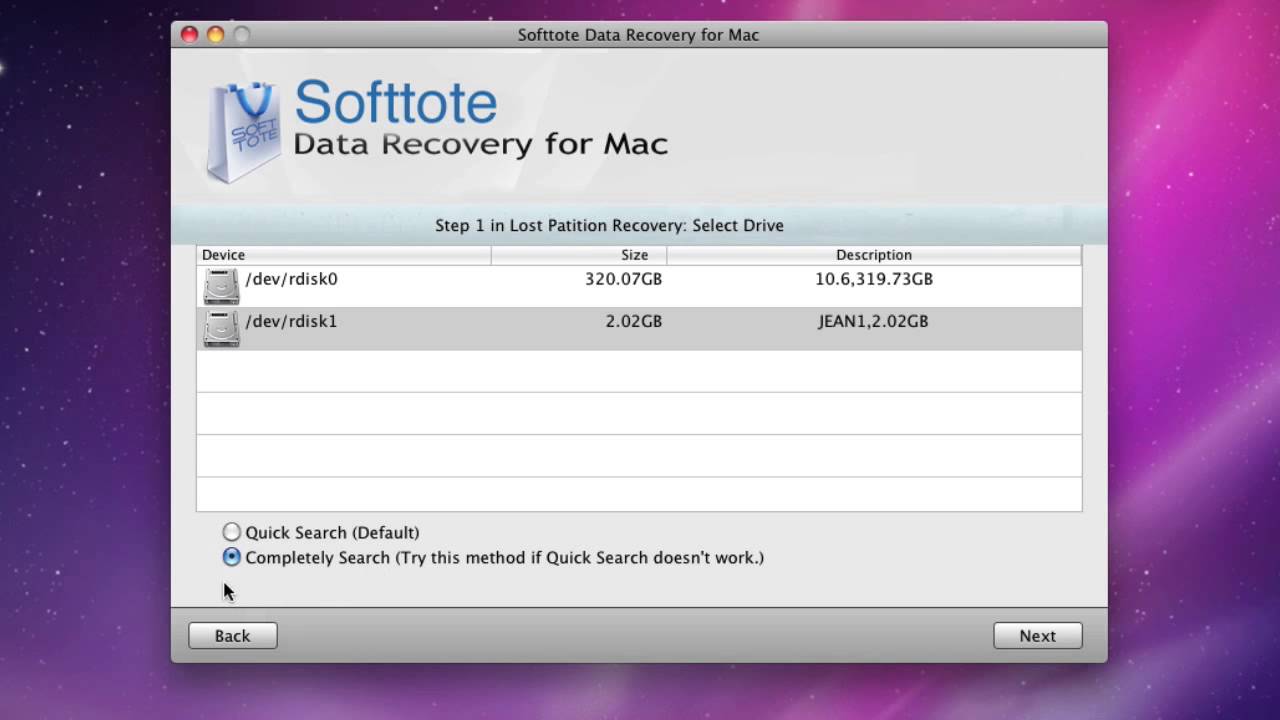
Task: Close the Softtote Data Recovery window
Action: (x=189, y=35)
